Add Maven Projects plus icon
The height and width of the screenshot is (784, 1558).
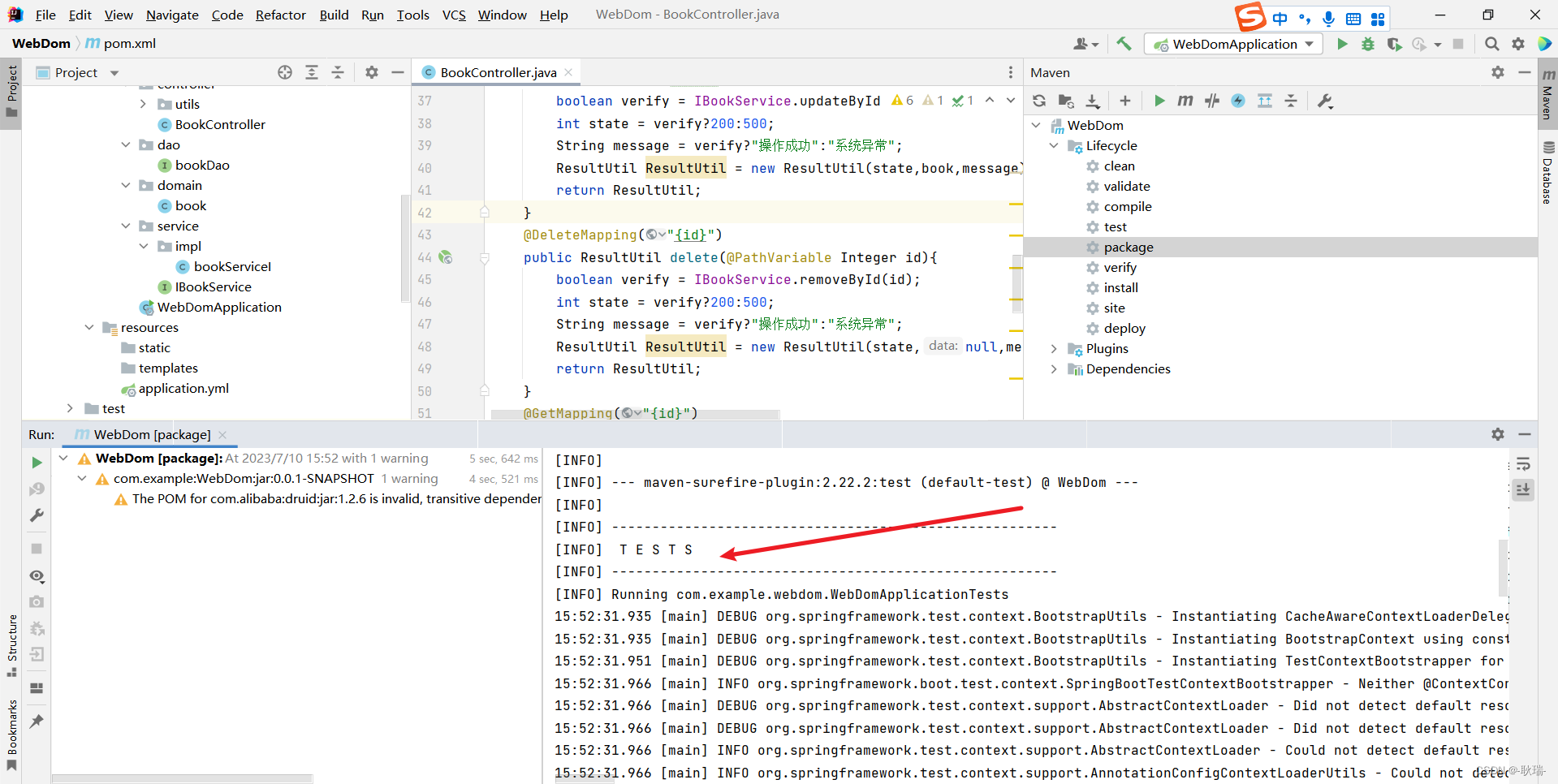1124,101
